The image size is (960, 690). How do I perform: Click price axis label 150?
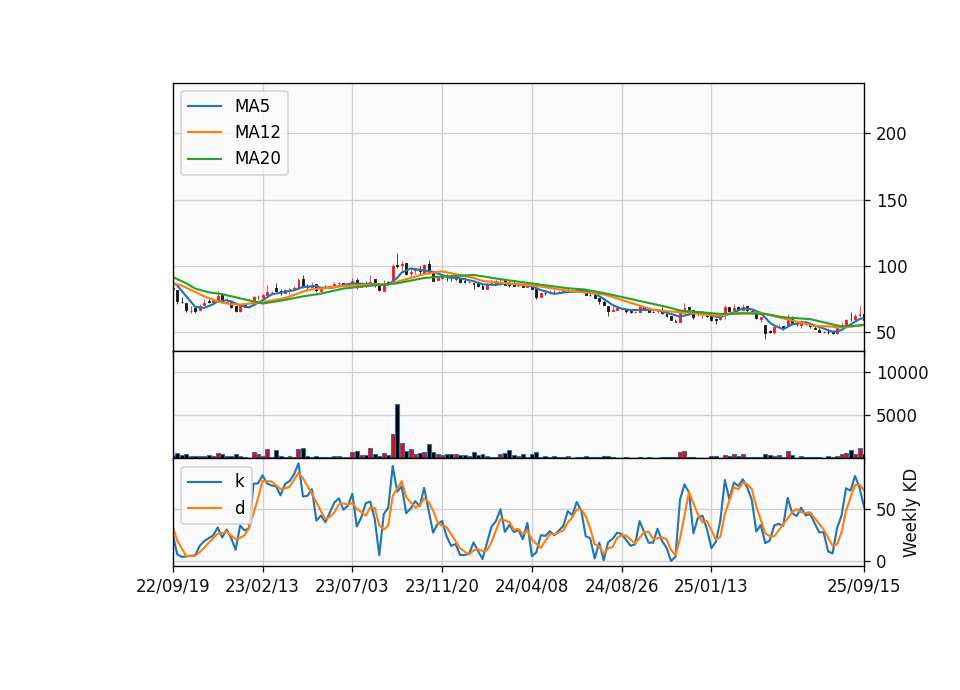tap(891, 201)
